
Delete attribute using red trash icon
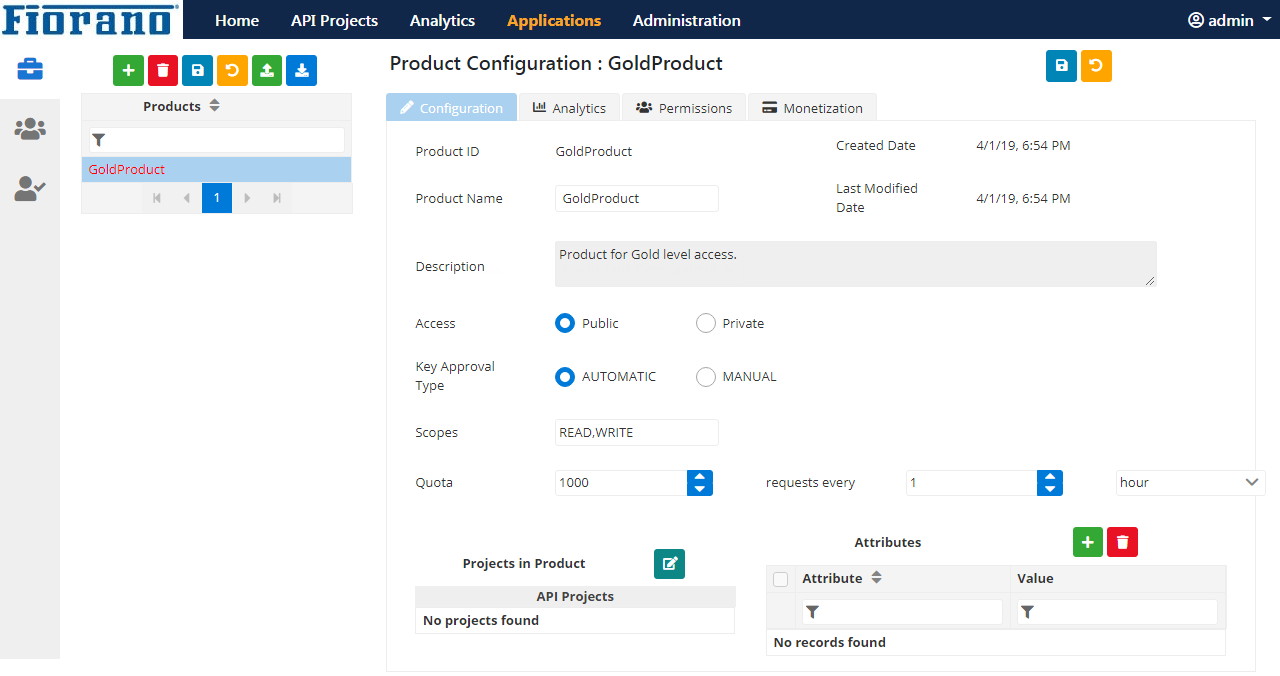[x=1122, y=542]
